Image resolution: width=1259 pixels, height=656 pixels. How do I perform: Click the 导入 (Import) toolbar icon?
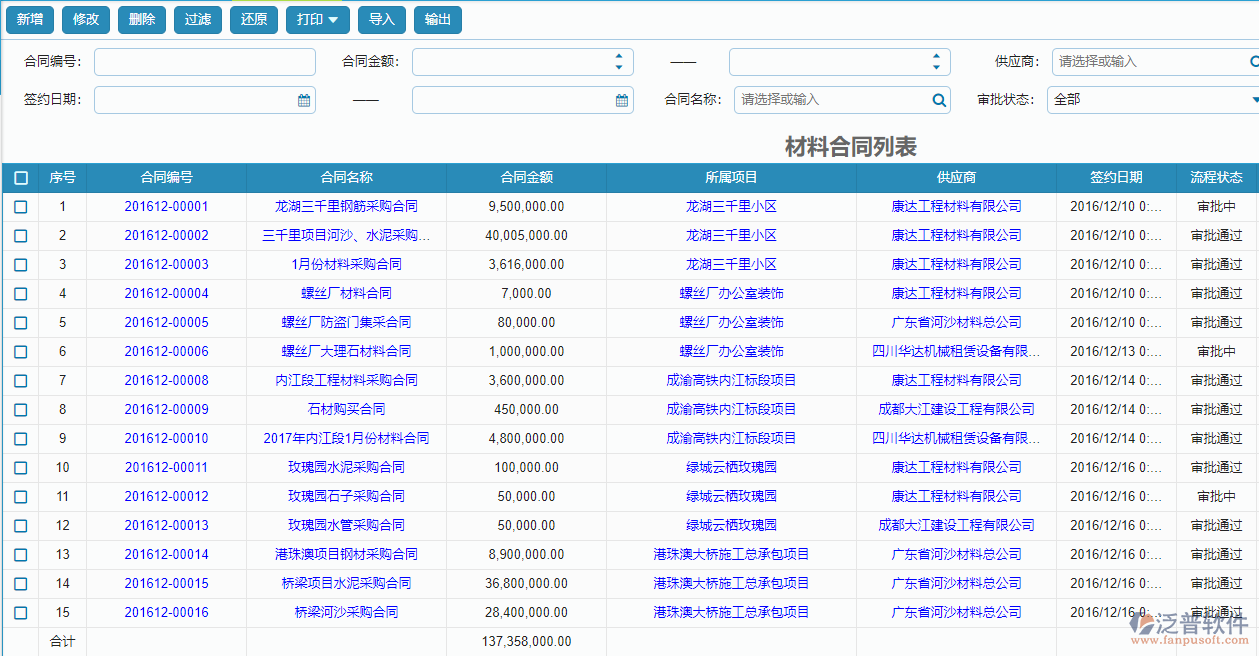point(381,19)
